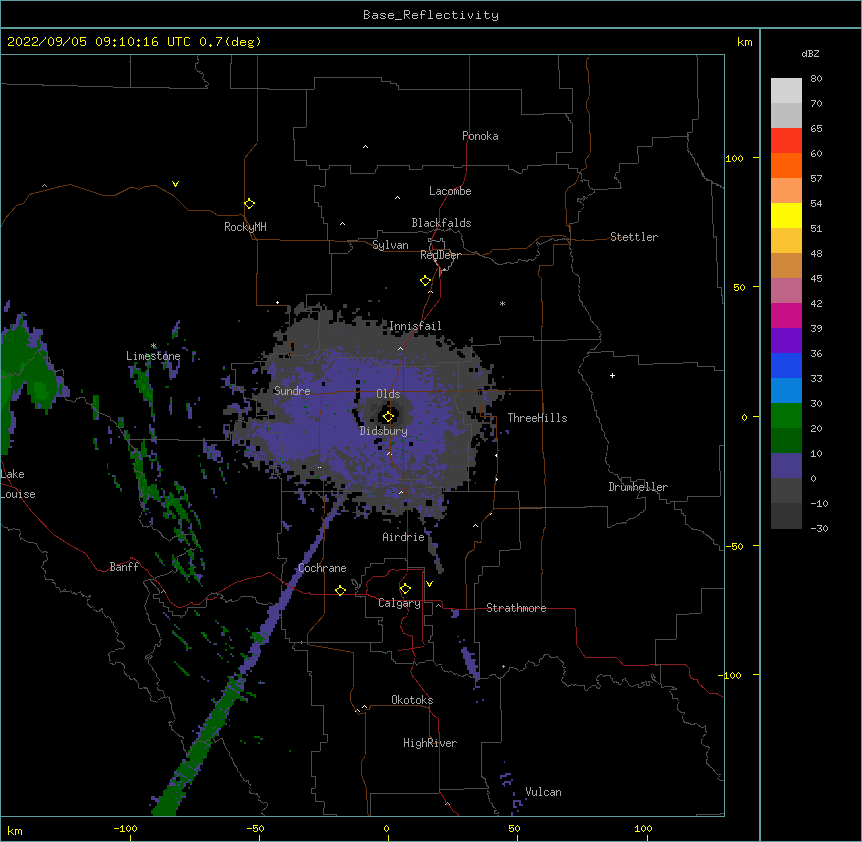Select the white caret marker west of Lacombe
The image size is (862, 842).
click(x=397, y=198)
